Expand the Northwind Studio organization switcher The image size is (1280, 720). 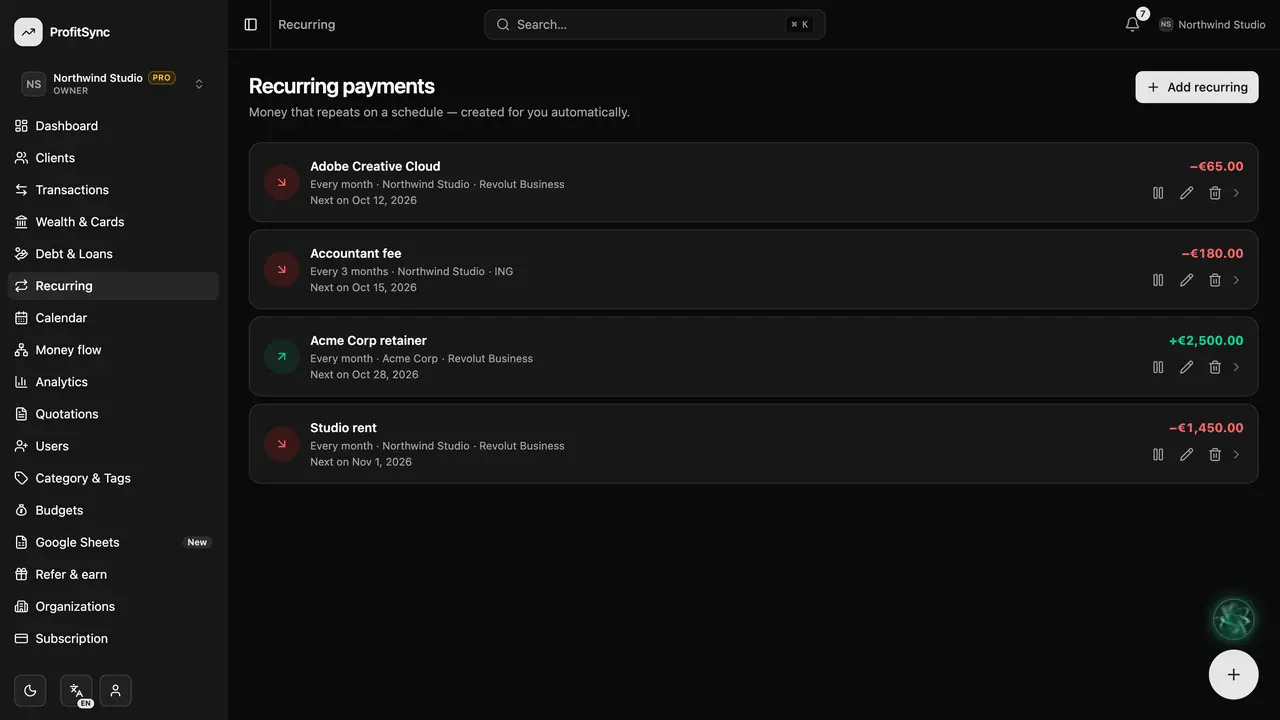pyautogui.click(x=114, y=84)
